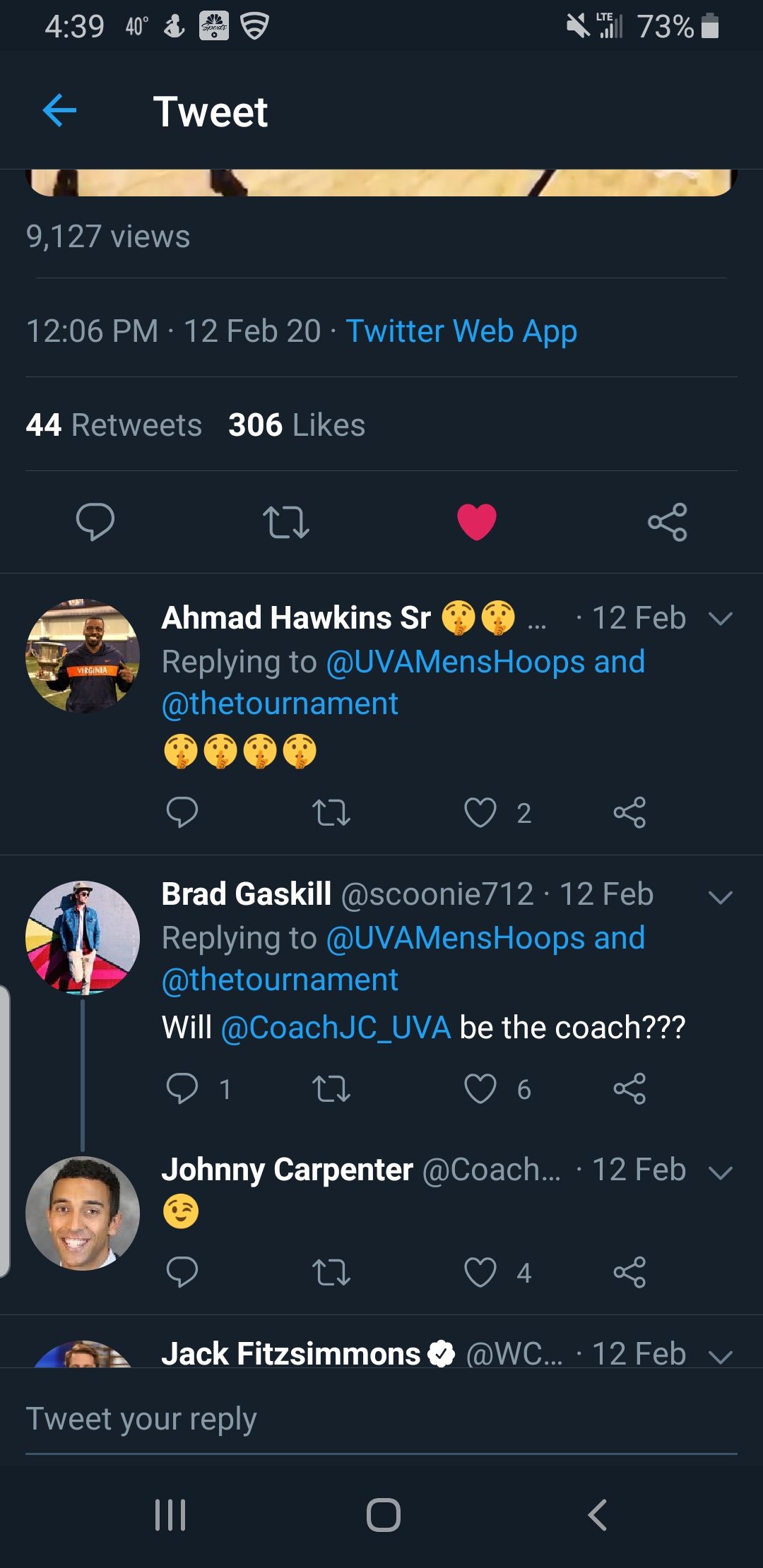The image size is (763, 1568).
Task: Retweet Brad Gaskill's reply
Action: (x=331, y=1088)
